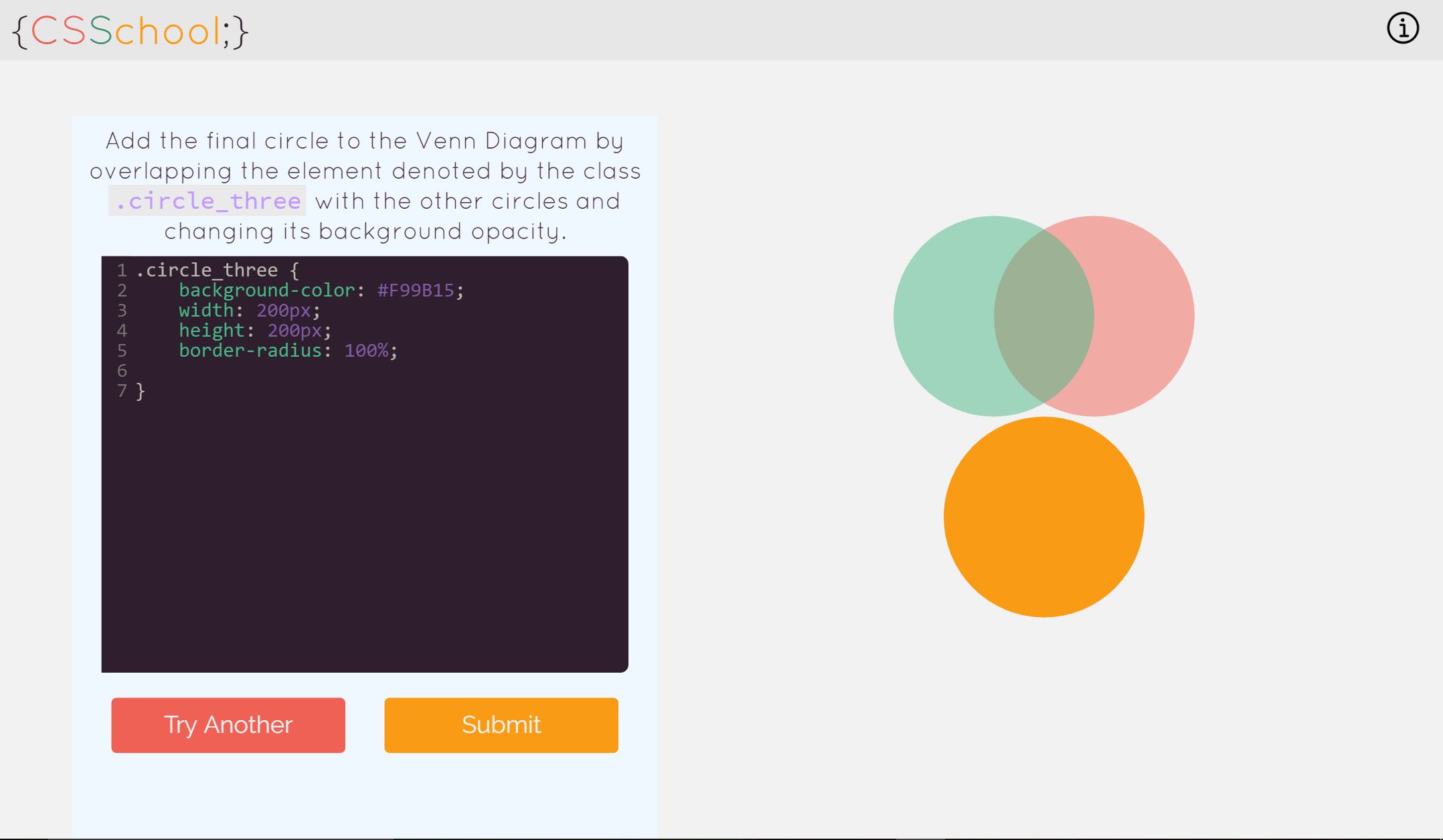Click the #F99B15 color value in code
Viewport: 1443px width, 840px height.
pyautogui.click(x=416, y=290)
